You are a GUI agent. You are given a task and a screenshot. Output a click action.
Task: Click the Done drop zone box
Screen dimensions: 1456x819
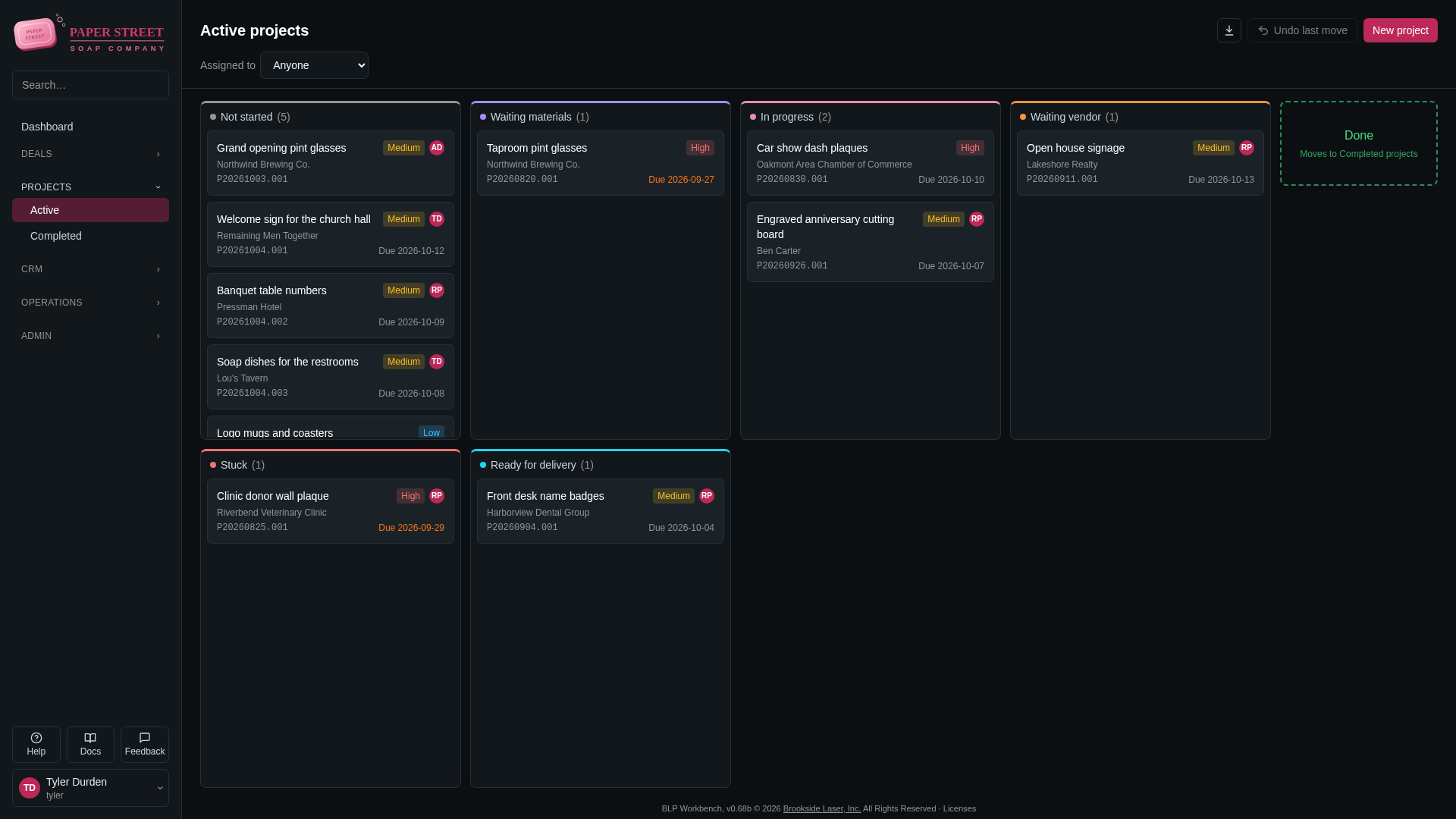coord(1358,143)
